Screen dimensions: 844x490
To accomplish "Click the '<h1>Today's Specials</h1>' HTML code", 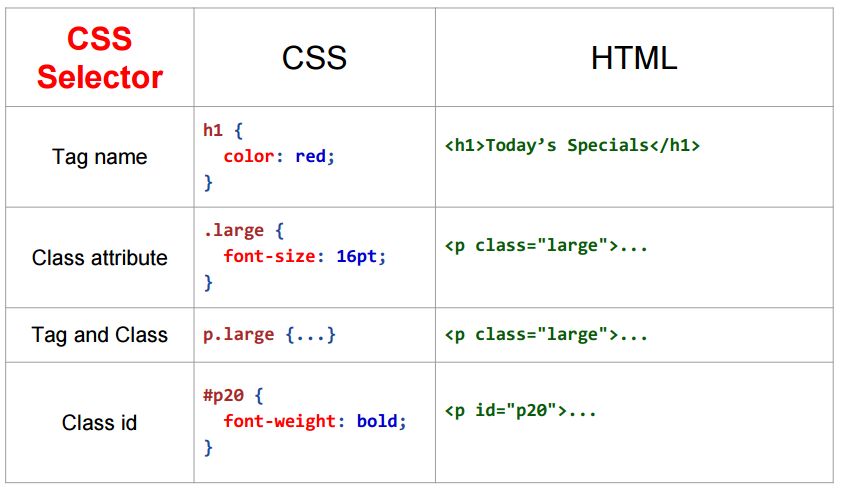I will (572, 145).
